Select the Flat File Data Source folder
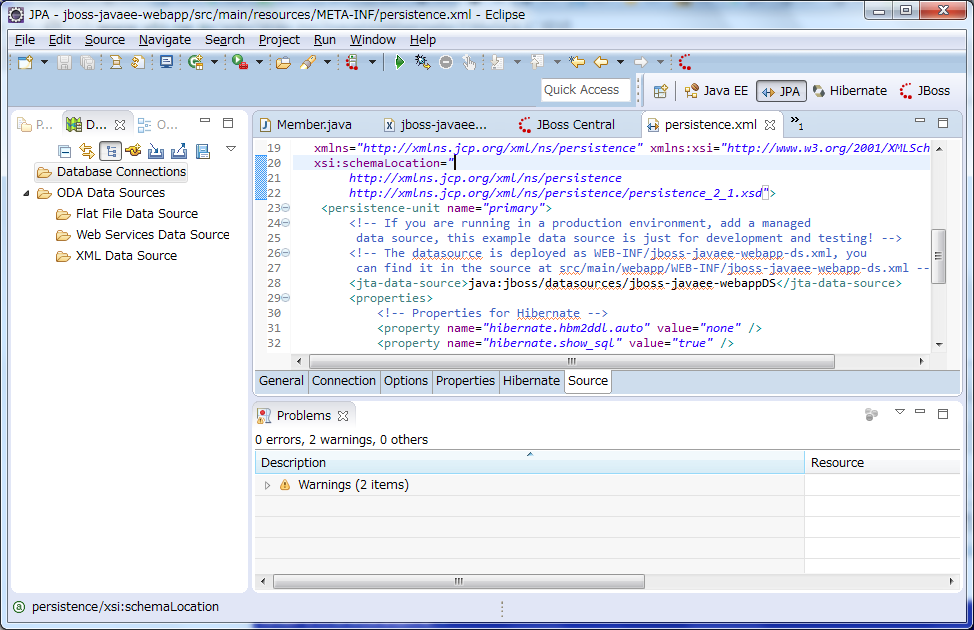974x630 pixels. coord(136,214)
